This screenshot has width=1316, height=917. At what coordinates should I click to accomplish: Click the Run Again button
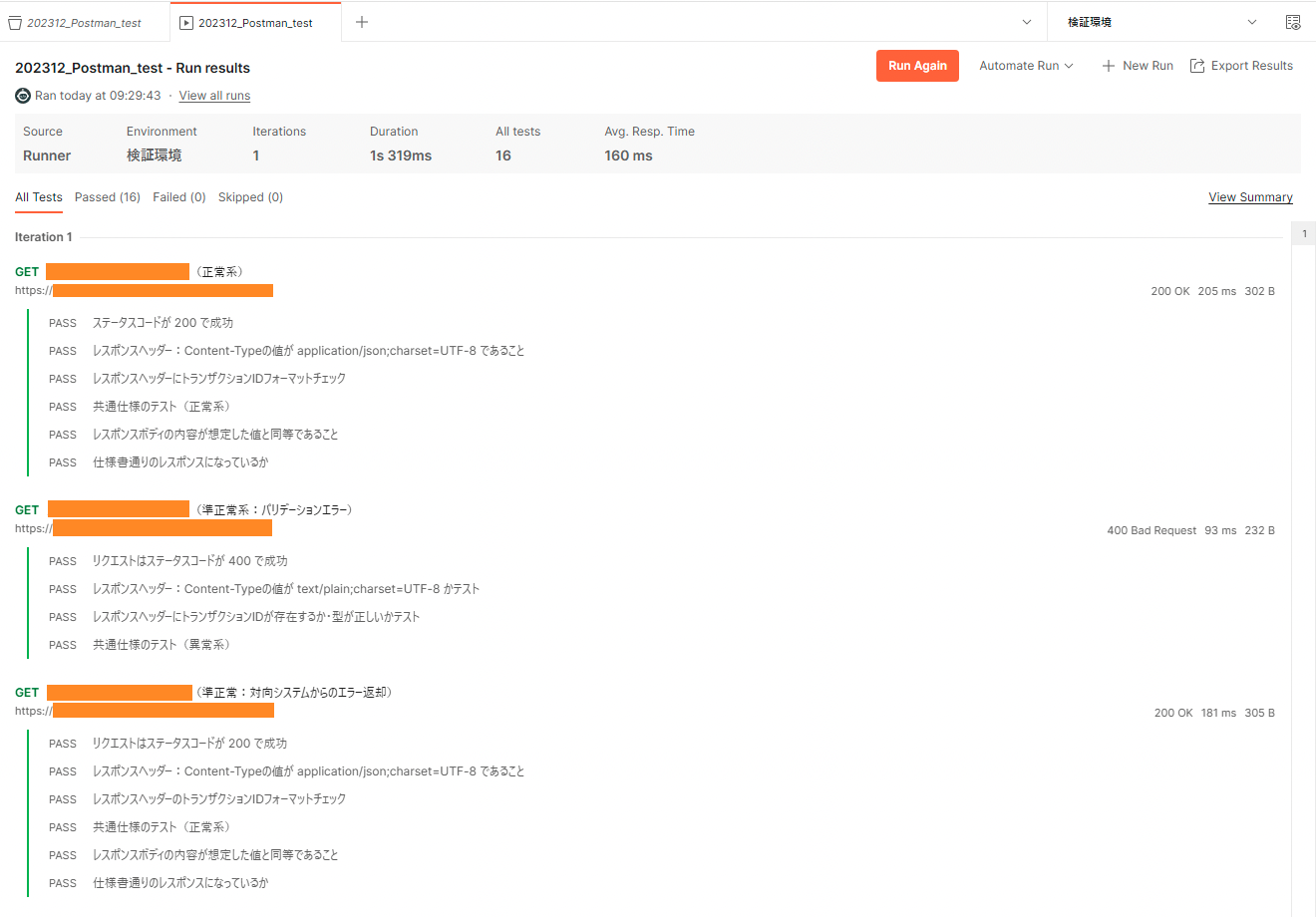coord(917,65)
